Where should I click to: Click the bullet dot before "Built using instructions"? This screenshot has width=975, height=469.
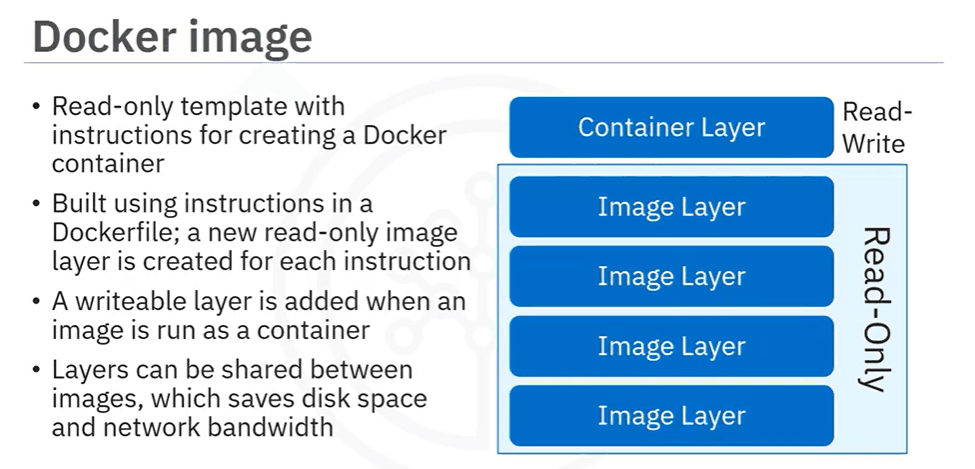pyautogui.click(x=37, y=205)
